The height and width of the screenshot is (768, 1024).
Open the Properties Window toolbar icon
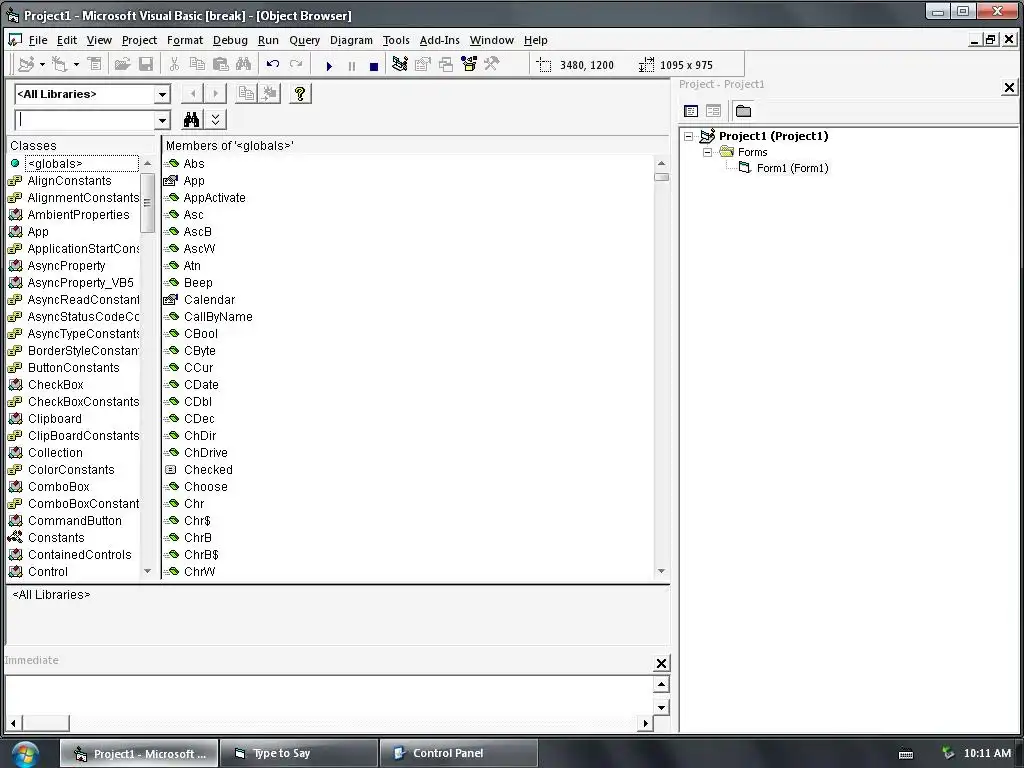[x=423, y=64]
